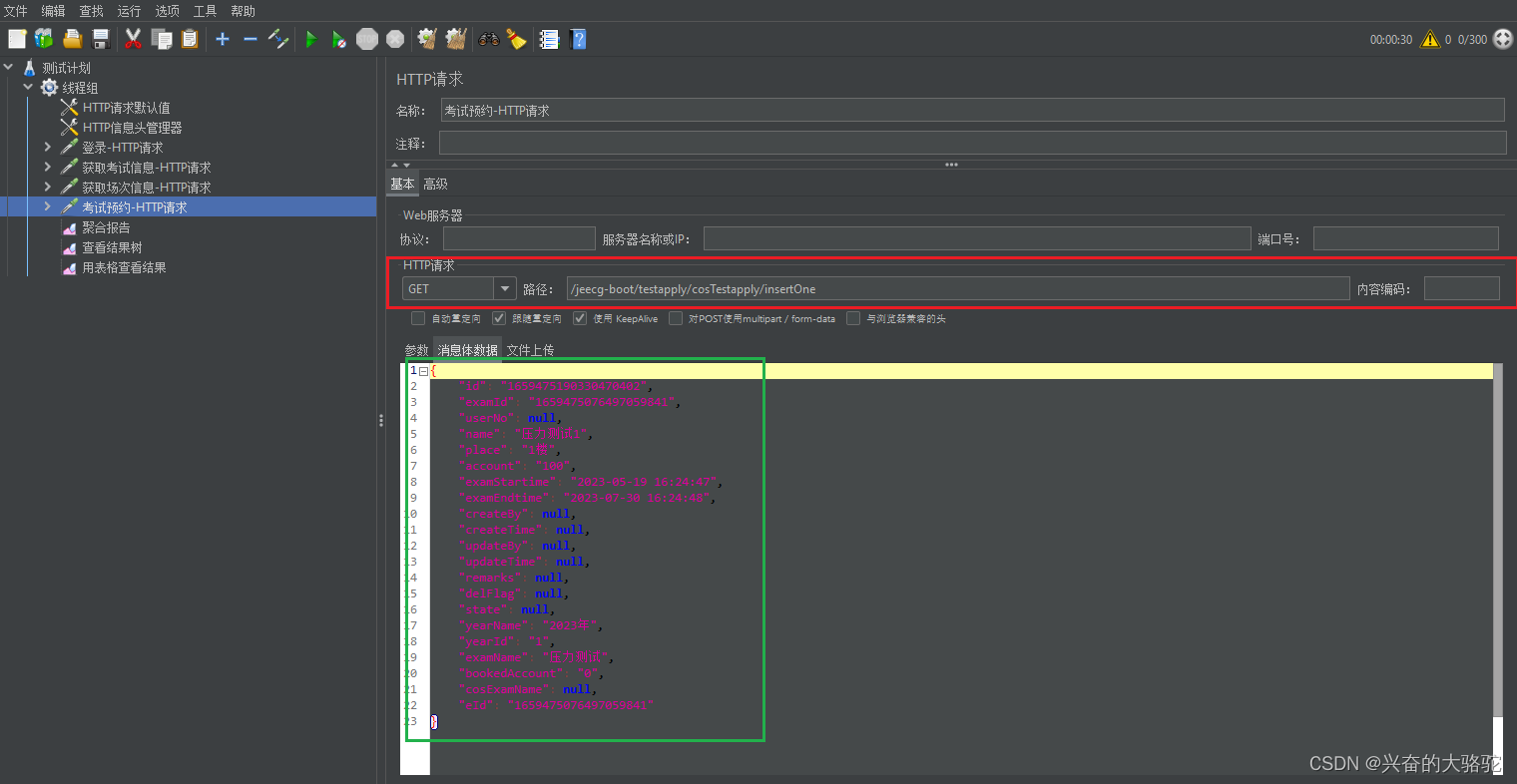Screen dimensions: 1517x784
Task: Open the 工具 menu
Action: [x=205, y=11]
